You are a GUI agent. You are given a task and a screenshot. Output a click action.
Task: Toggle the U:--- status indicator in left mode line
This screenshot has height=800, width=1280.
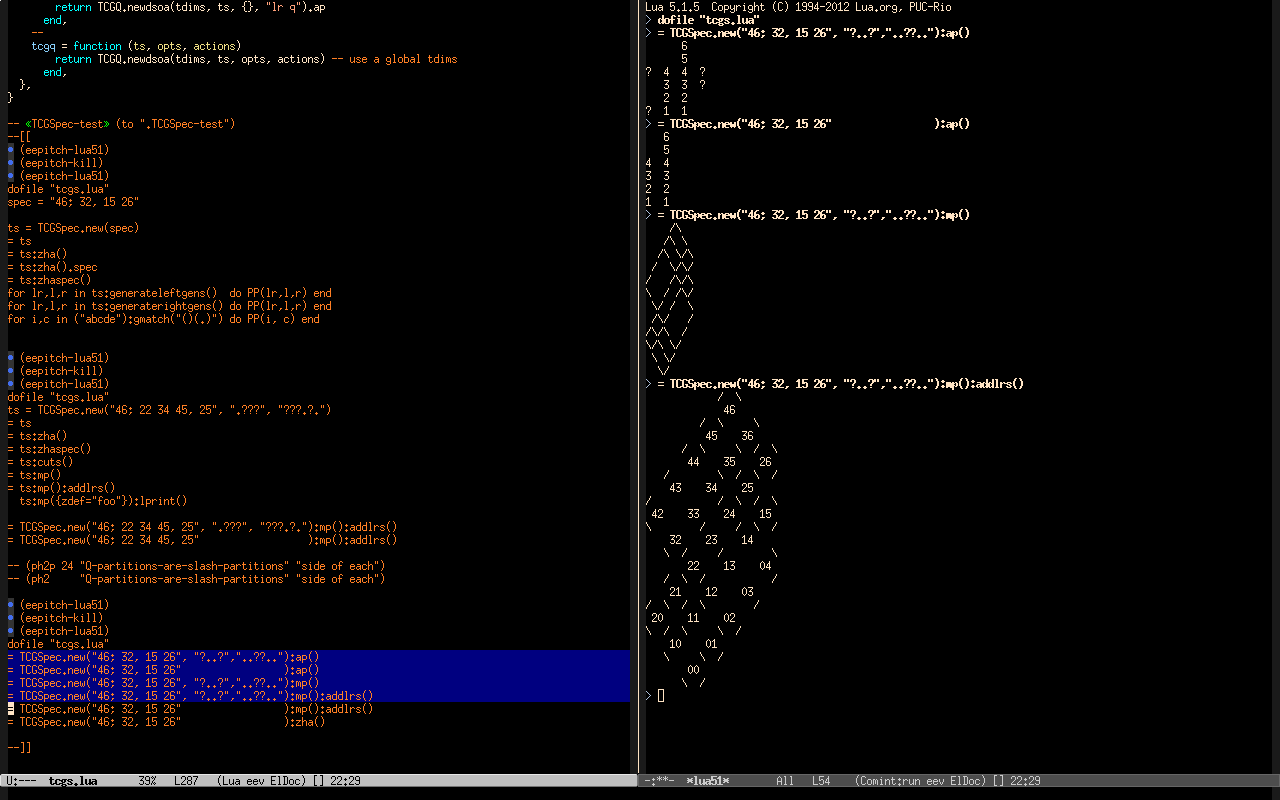coord(21,781)
